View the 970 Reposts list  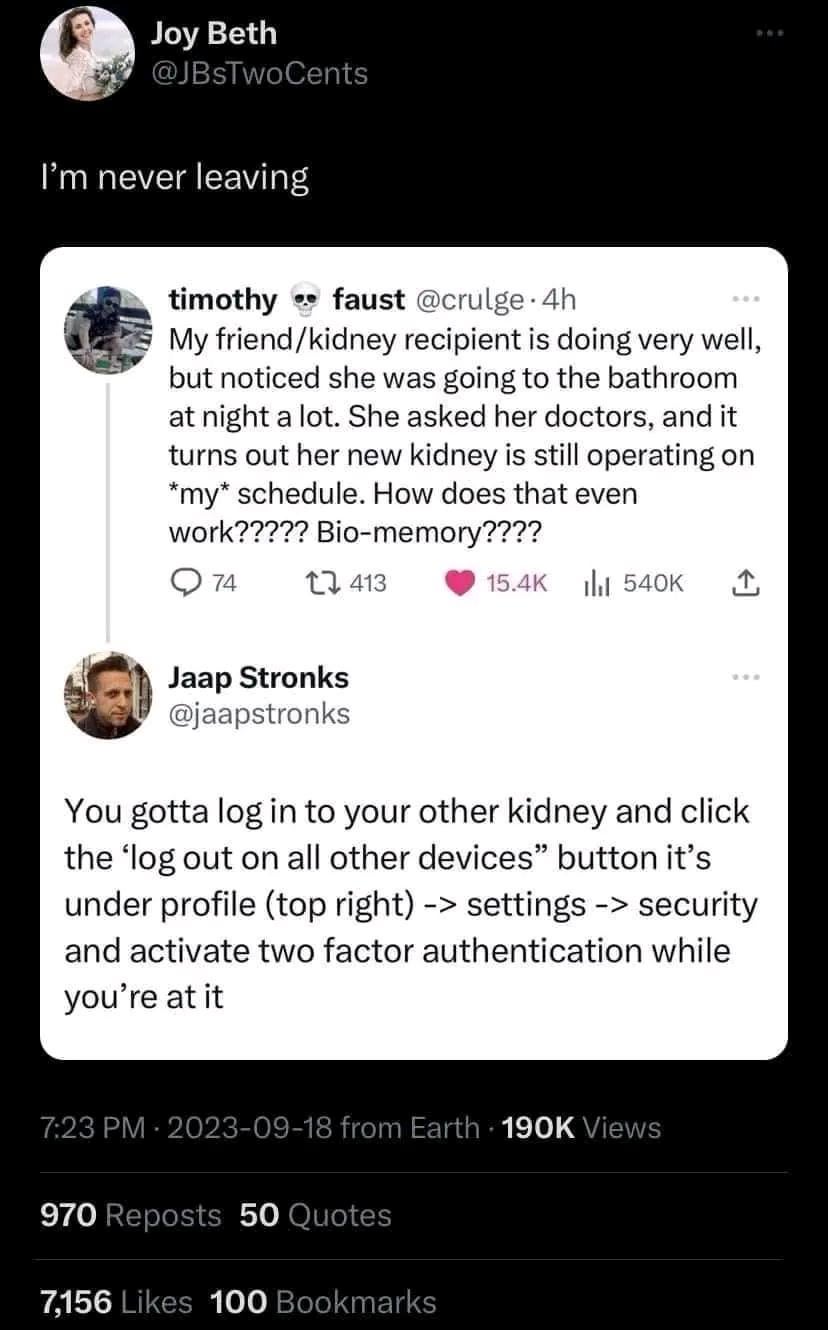[130, 1215]
